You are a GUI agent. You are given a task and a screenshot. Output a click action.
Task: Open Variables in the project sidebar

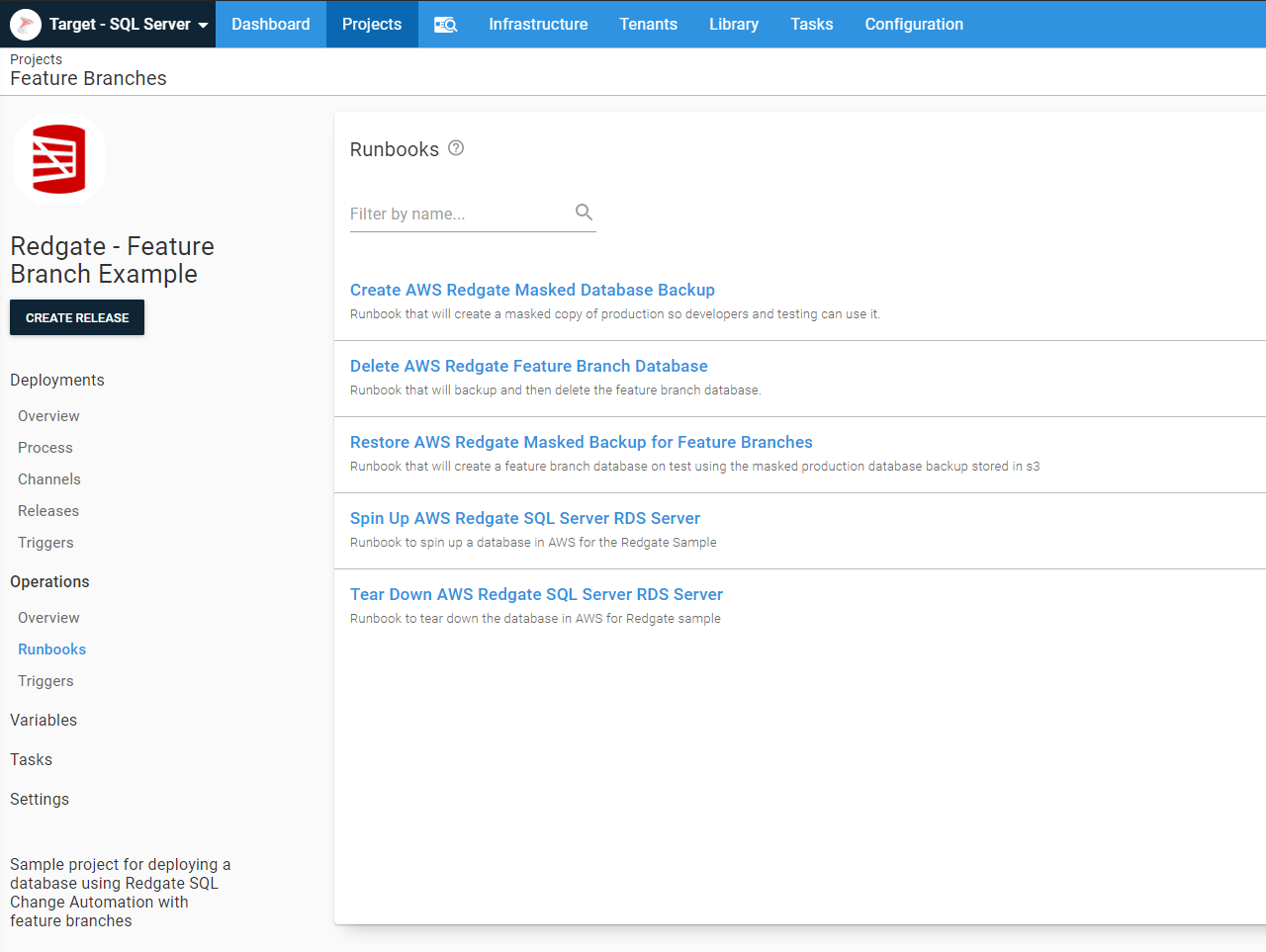click(44, 720)
